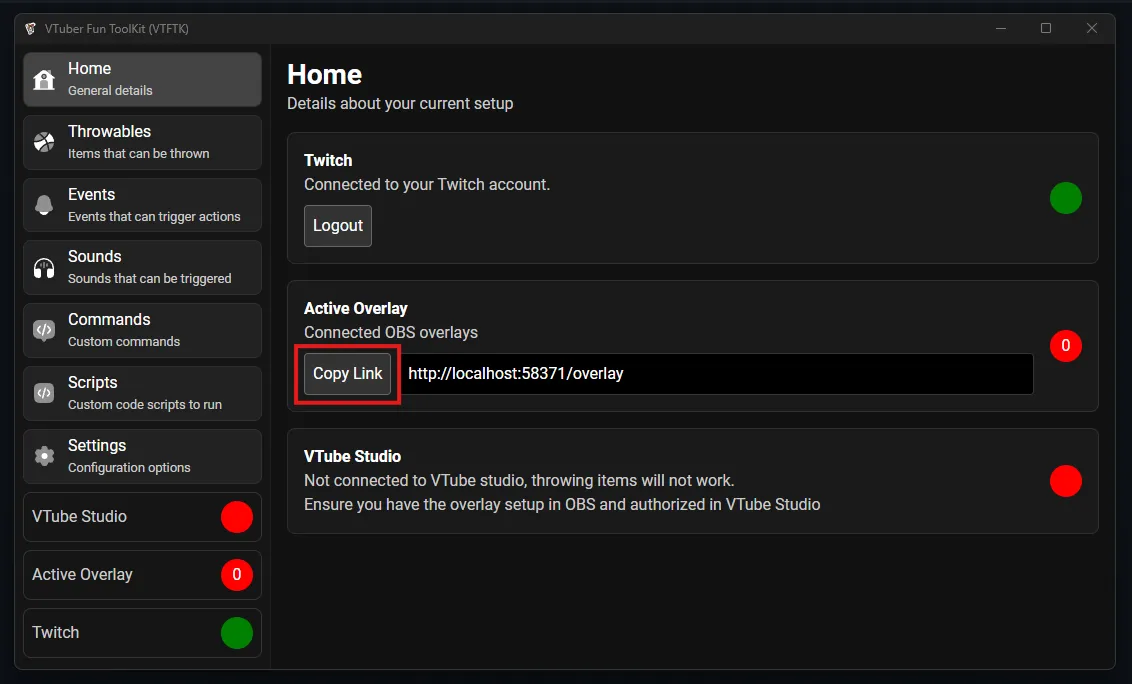Open the Throwables menu item
The height and width of the screenshot is (684, 1132).
pyautogui.click(x=142, y=142)
